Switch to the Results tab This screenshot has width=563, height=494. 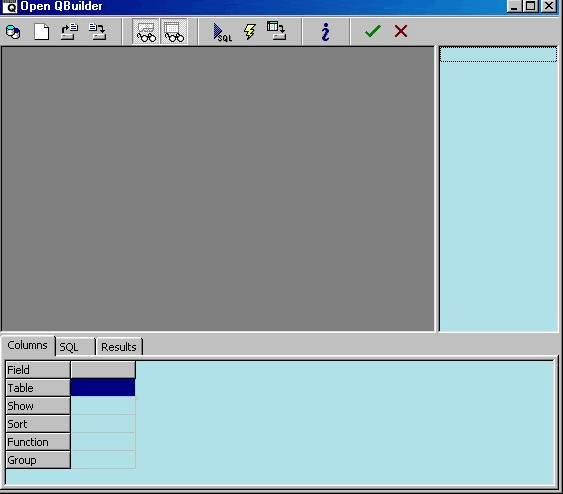(x=119, y=347)
